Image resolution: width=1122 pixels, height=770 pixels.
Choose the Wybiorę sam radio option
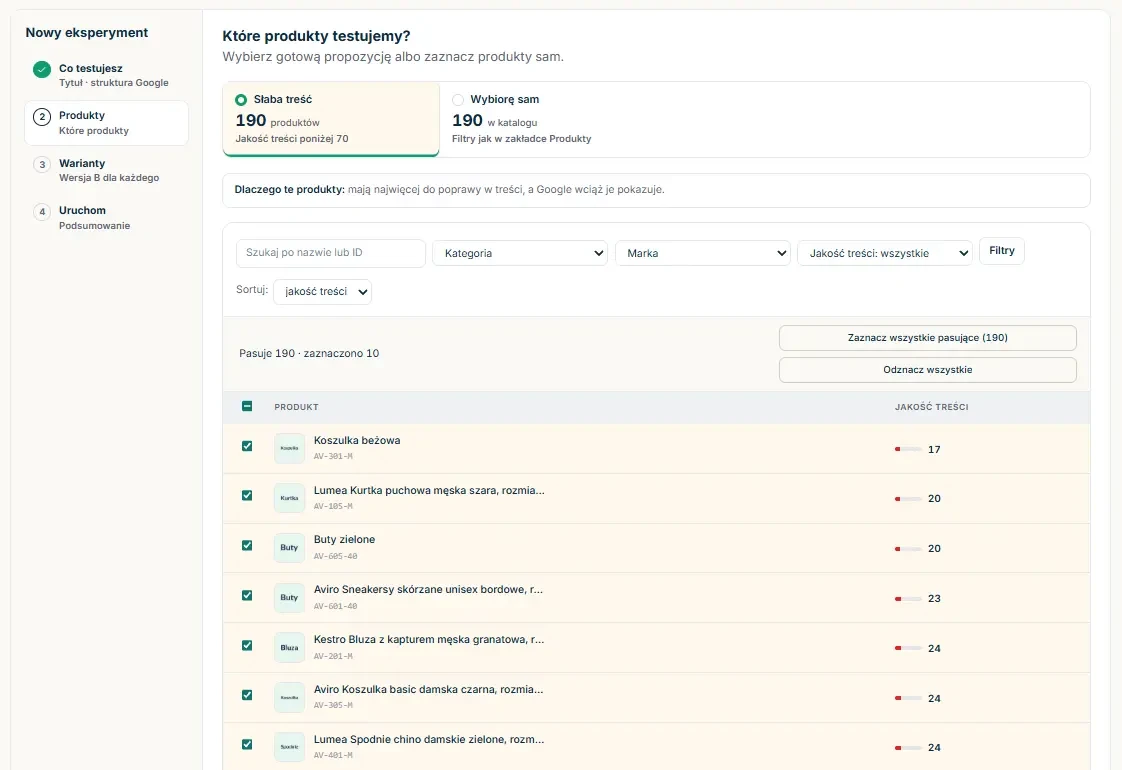pyautogui.click(x=458, y=99)
